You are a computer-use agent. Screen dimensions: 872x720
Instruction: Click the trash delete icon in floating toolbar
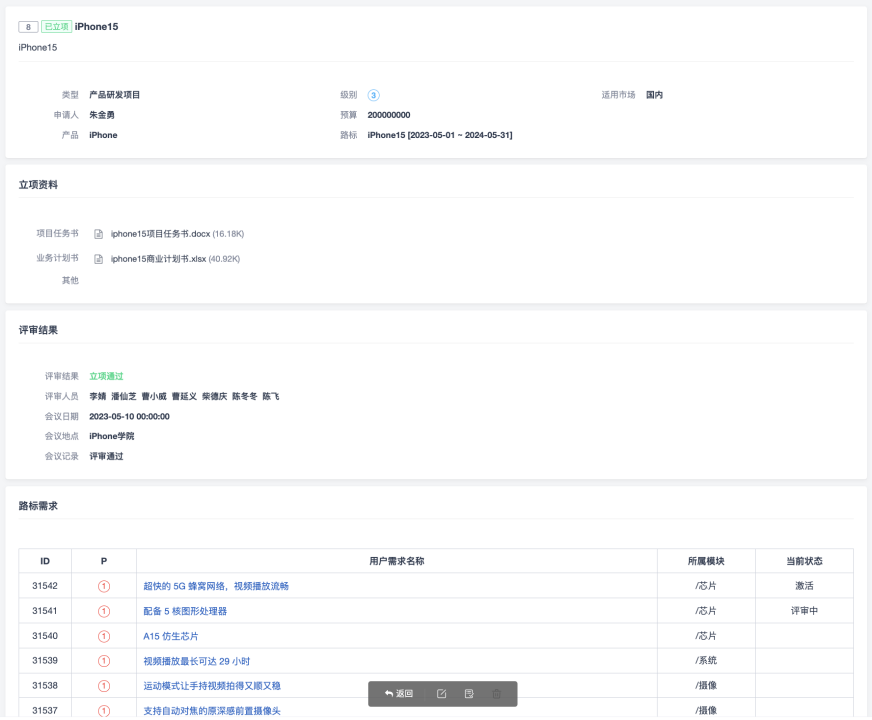coord(497,693)
